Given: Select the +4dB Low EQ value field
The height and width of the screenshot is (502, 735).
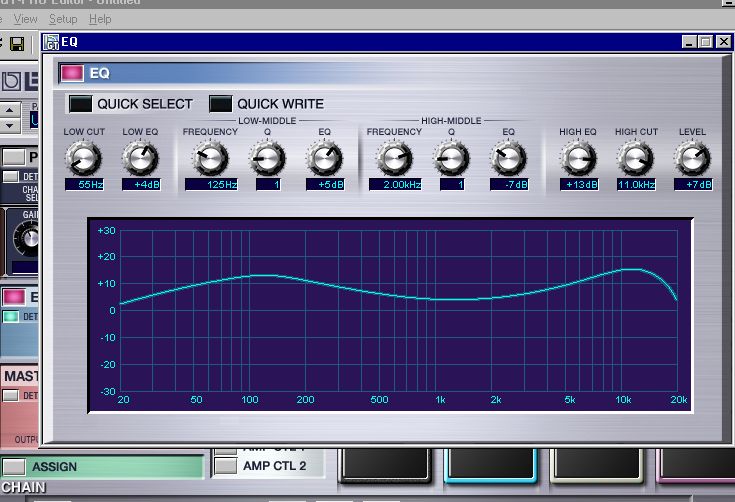Looking at the screenshot, I should click(141, 185).
